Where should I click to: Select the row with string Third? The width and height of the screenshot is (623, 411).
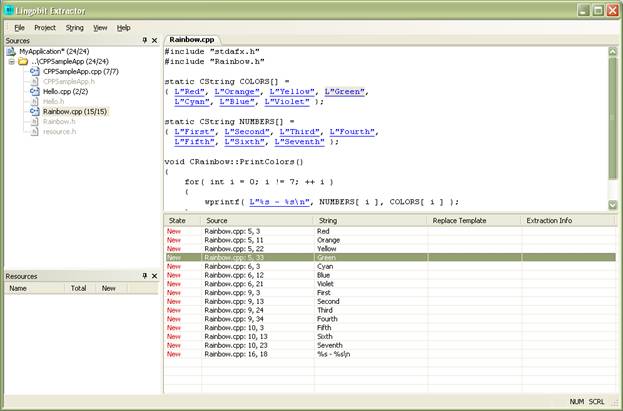click(x=390, y=310)
